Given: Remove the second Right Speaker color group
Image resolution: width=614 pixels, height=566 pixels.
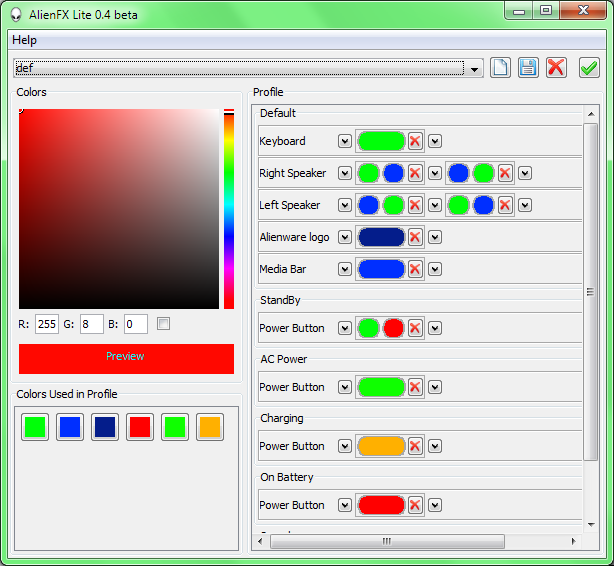Looking at the screenshot, I should 505,173.
